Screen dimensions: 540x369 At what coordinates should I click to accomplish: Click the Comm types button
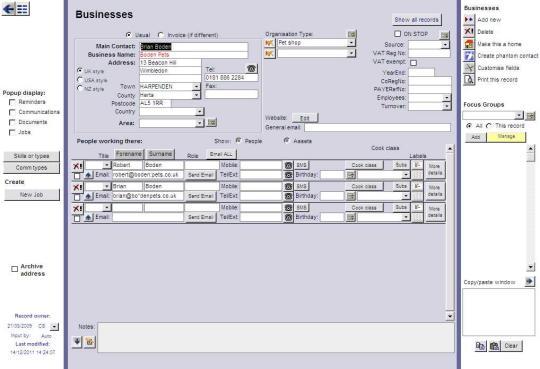click(31, 168)
